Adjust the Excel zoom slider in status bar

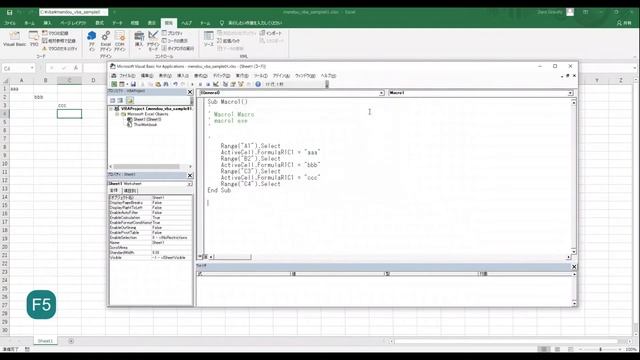click(600, 349)
